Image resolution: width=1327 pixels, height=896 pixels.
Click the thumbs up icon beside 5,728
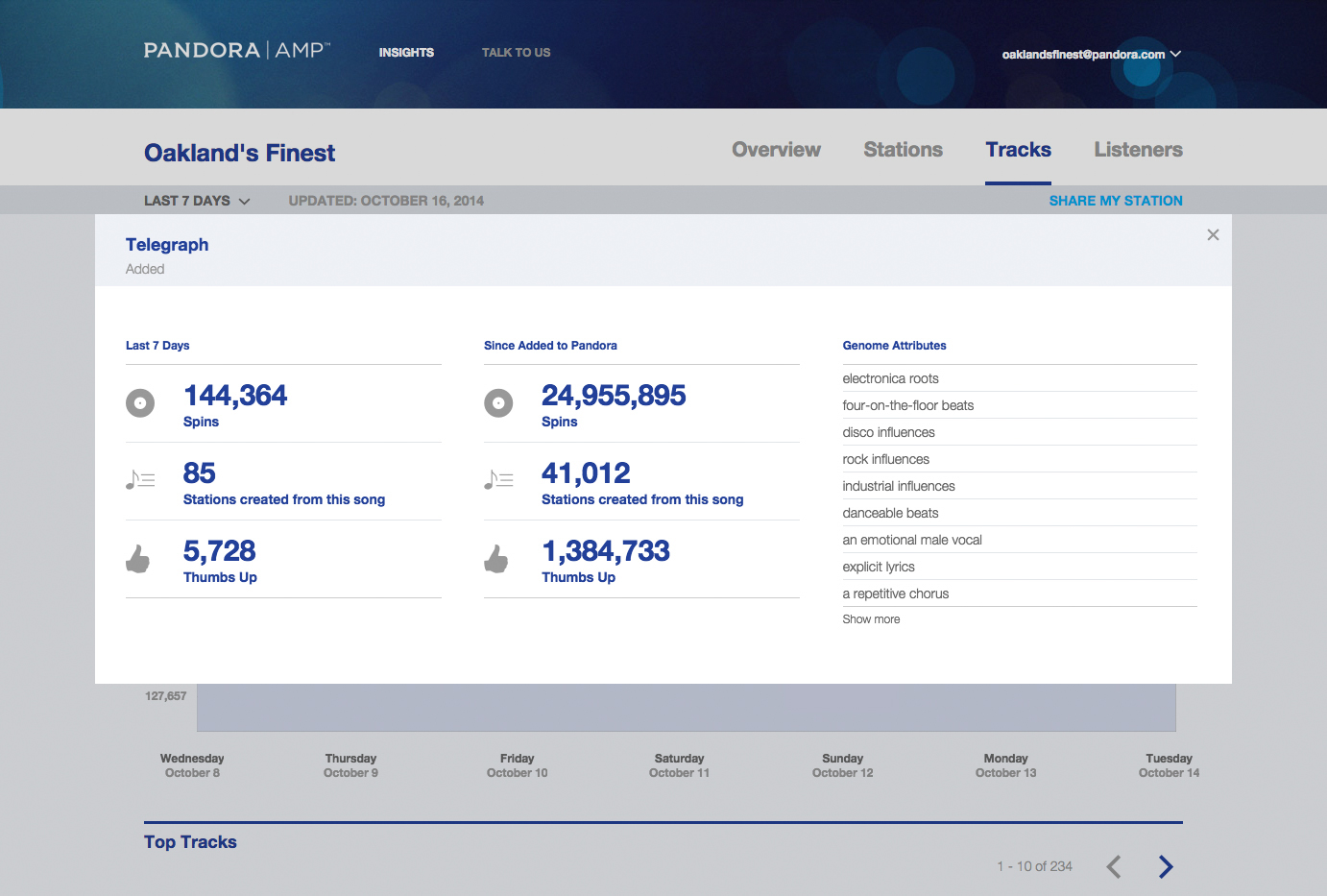(138, 558)
